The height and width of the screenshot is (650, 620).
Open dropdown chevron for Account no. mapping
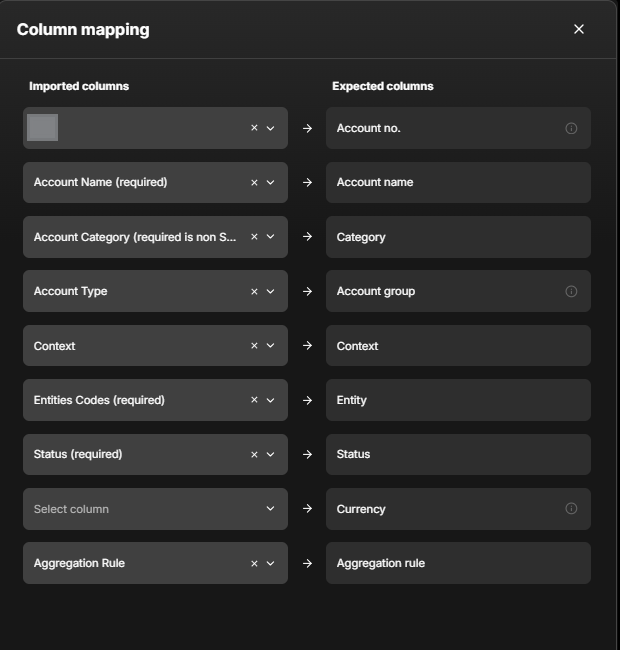(271, 128)
